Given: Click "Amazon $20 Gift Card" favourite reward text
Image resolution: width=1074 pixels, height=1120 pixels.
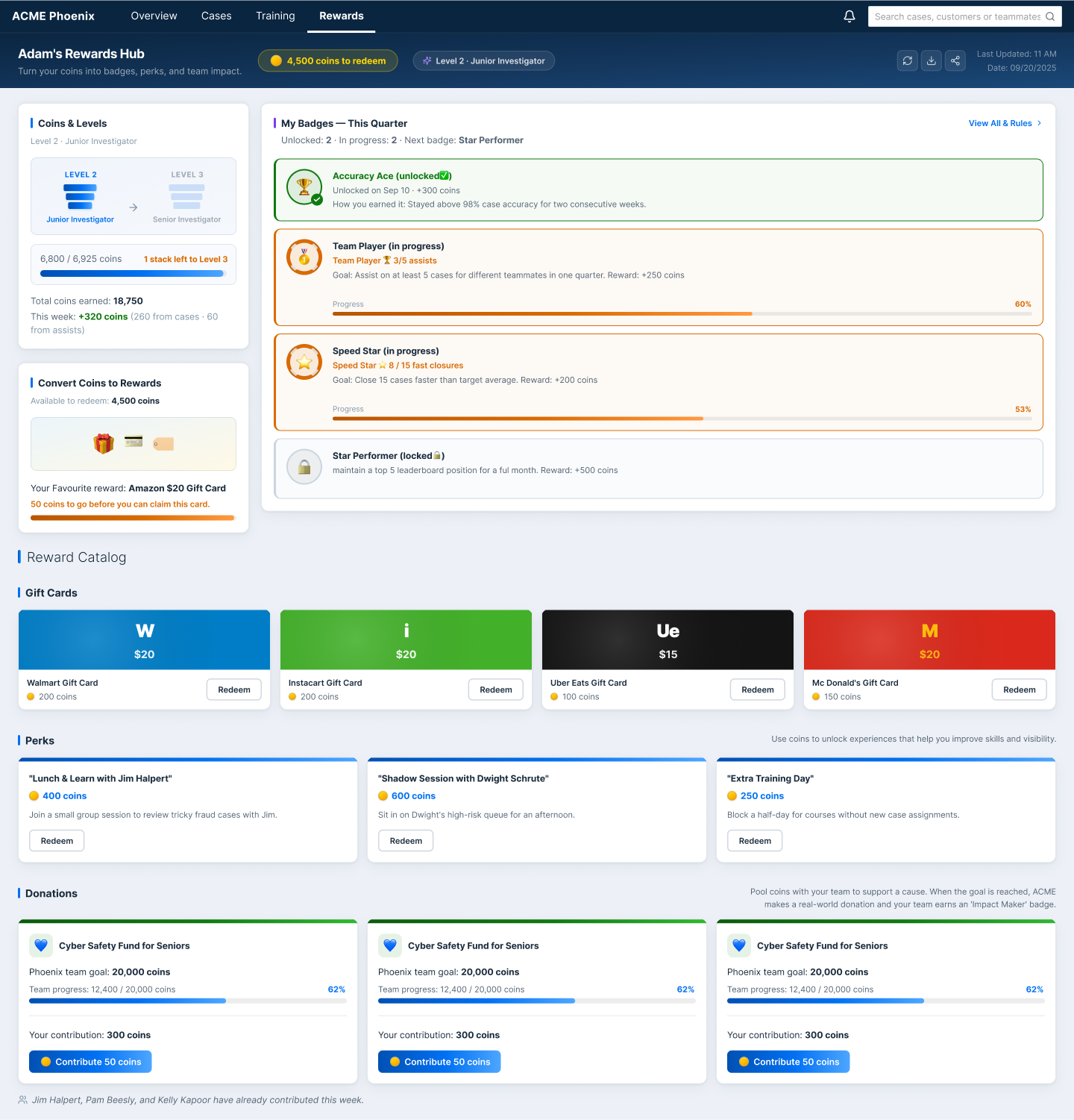Looking at the screenshot, I should 178,488.
